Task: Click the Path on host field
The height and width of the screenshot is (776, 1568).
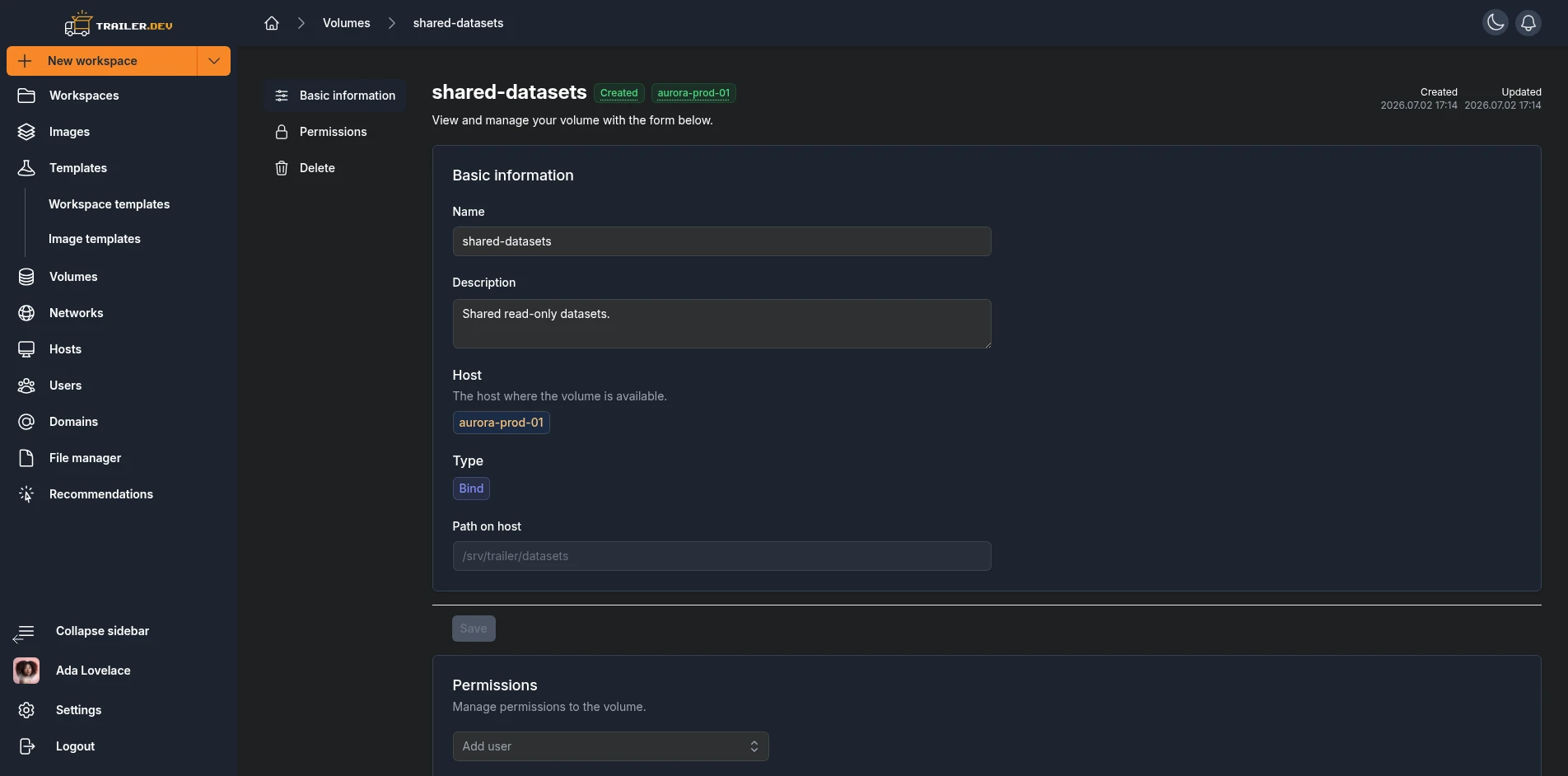Action: [x=721, y=556]
